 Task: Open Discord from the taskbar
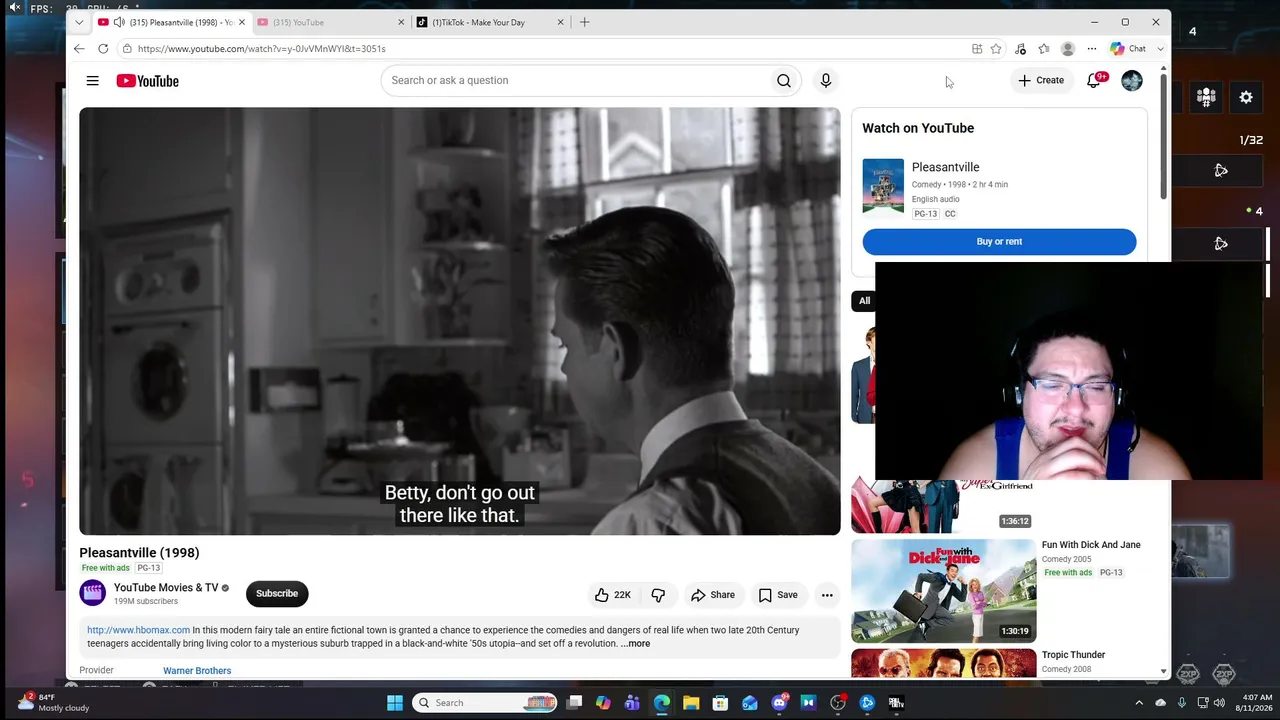pos(779,703)
